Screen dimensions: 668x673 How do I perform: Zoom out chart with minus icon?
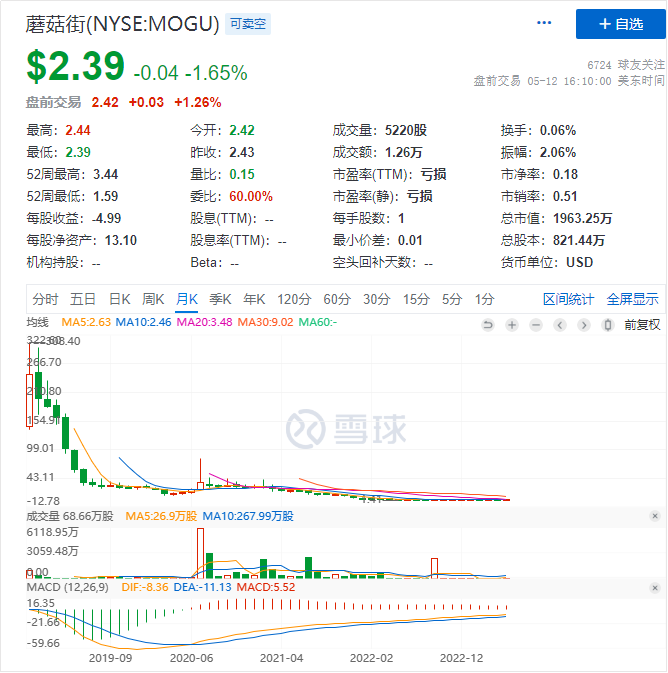tap(536, 325)
